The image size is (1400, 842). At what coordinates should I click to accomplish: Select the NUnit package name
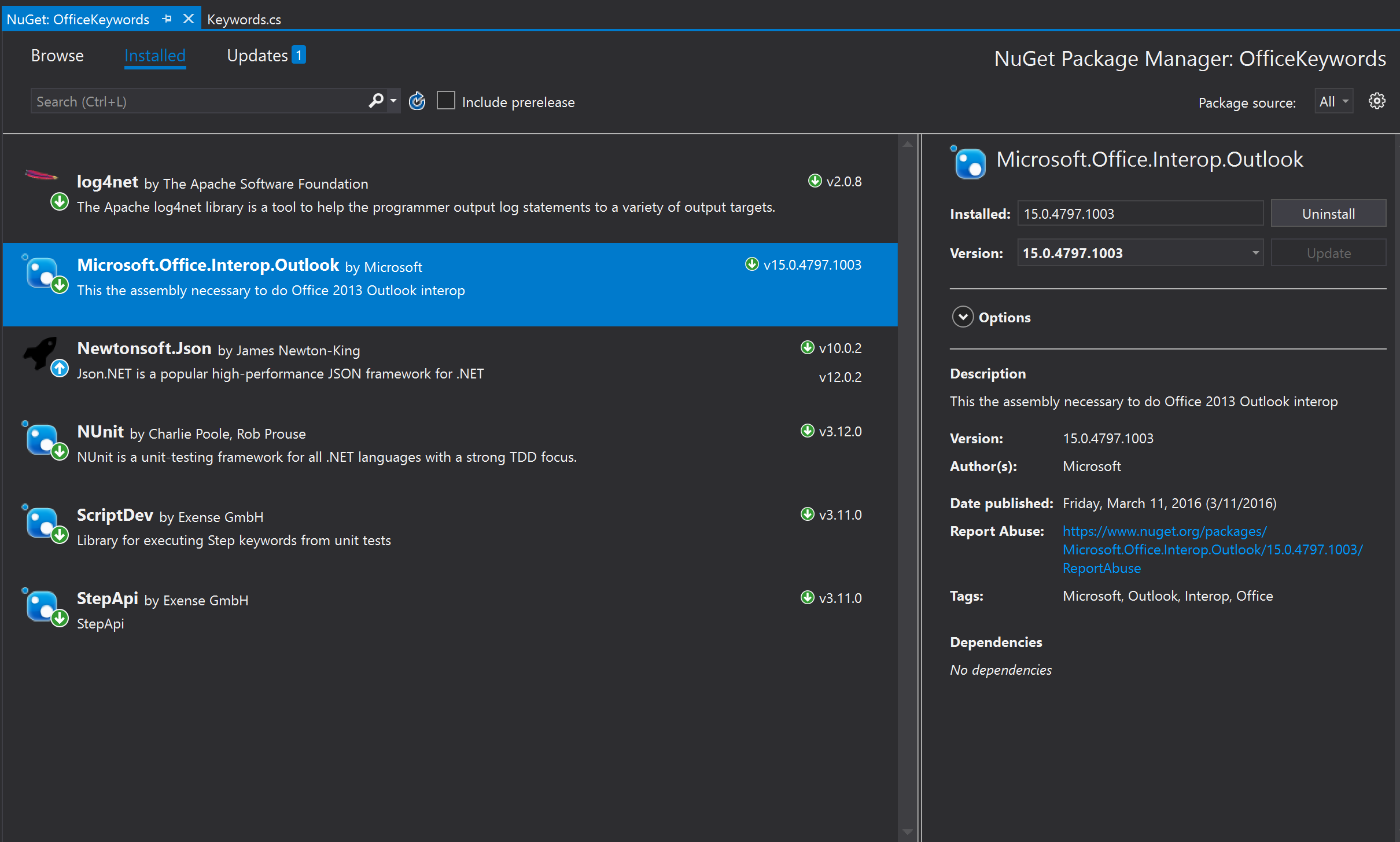click(100, 432)
